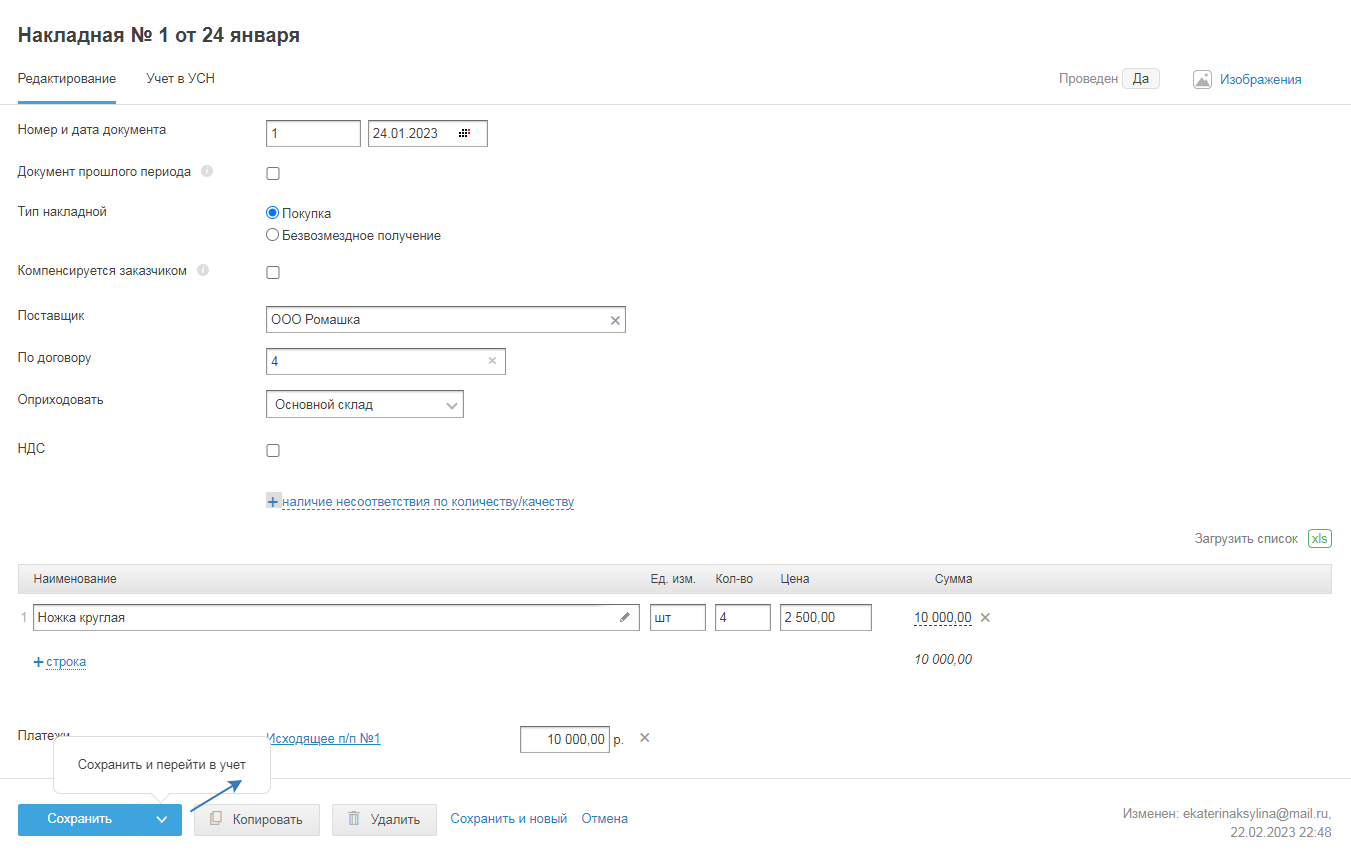Click the Наименование column header
The height and width of the screenshot is (853, 1351).
pyautogui.click(x=75, y=579)
